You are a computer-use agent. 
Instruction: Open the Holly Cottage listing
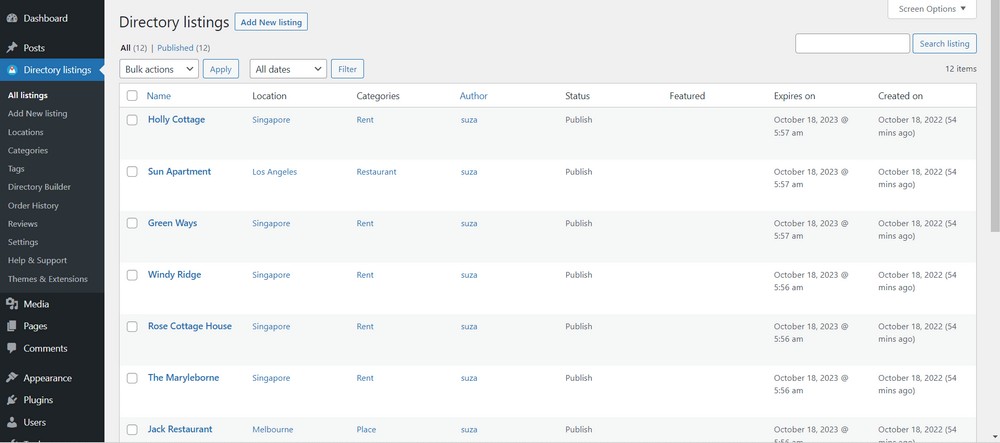coord(176,119)
